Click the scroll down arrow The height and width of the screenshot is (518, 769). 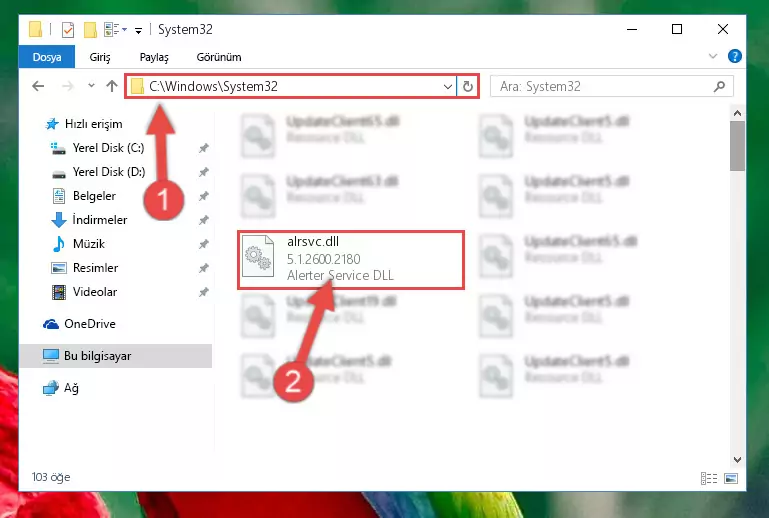(737, 460)
